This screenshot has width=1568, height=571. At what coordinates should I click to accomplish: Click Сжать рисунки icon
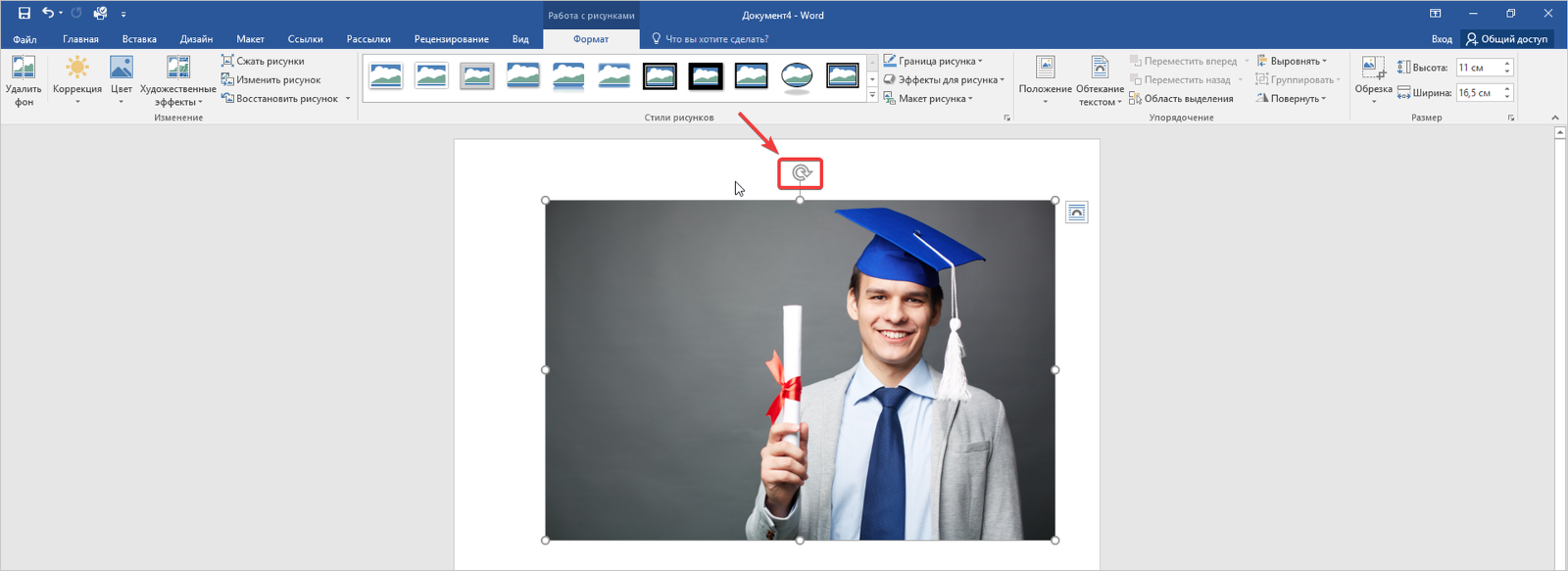227,61
